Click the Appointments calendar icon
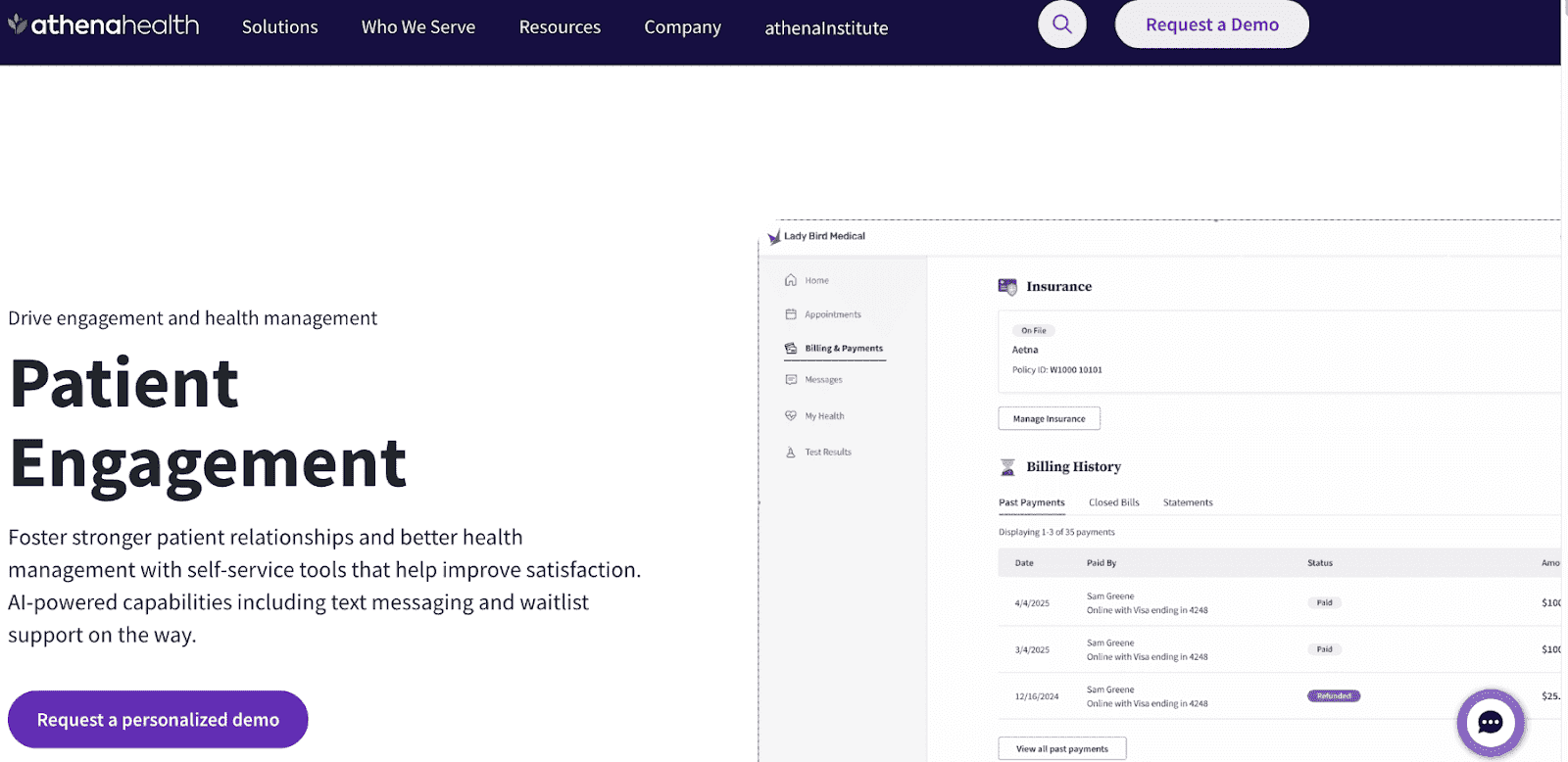The image size is (1568, 762). click(791, 314)
